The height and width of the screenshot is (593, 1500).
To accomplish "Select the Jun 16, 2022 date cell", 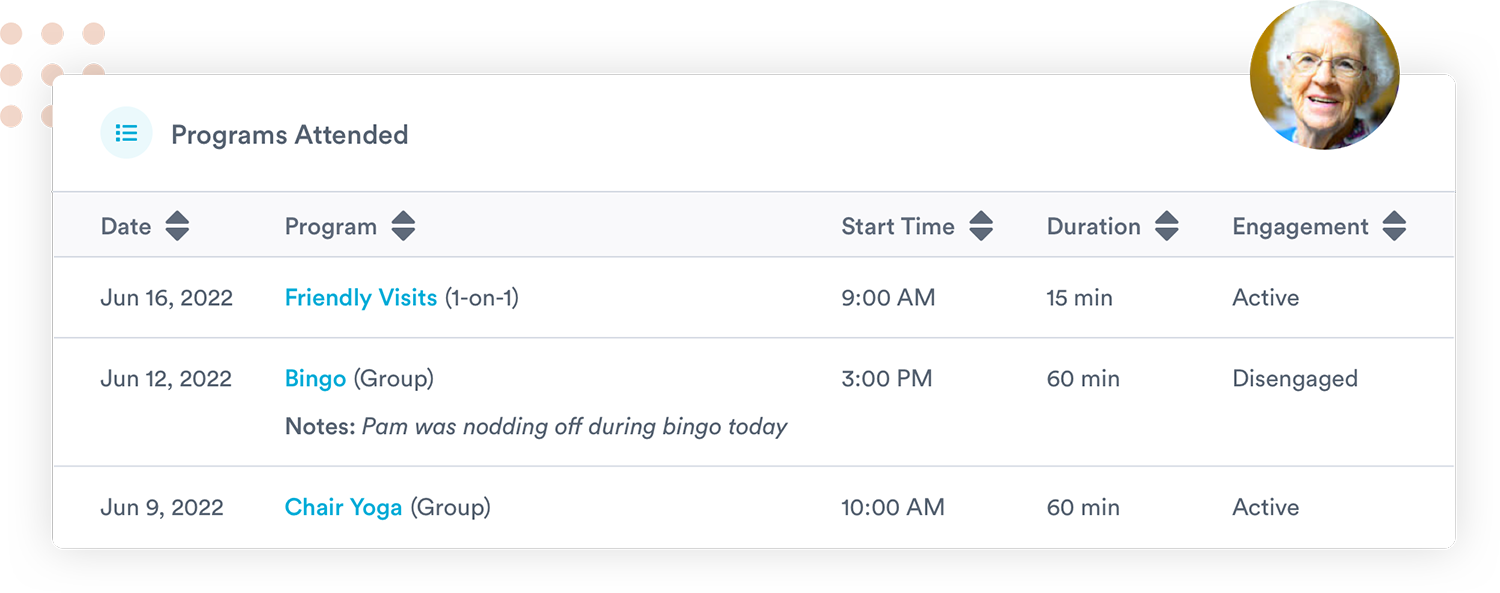I will pyautogui.click(x=166, y=298).
